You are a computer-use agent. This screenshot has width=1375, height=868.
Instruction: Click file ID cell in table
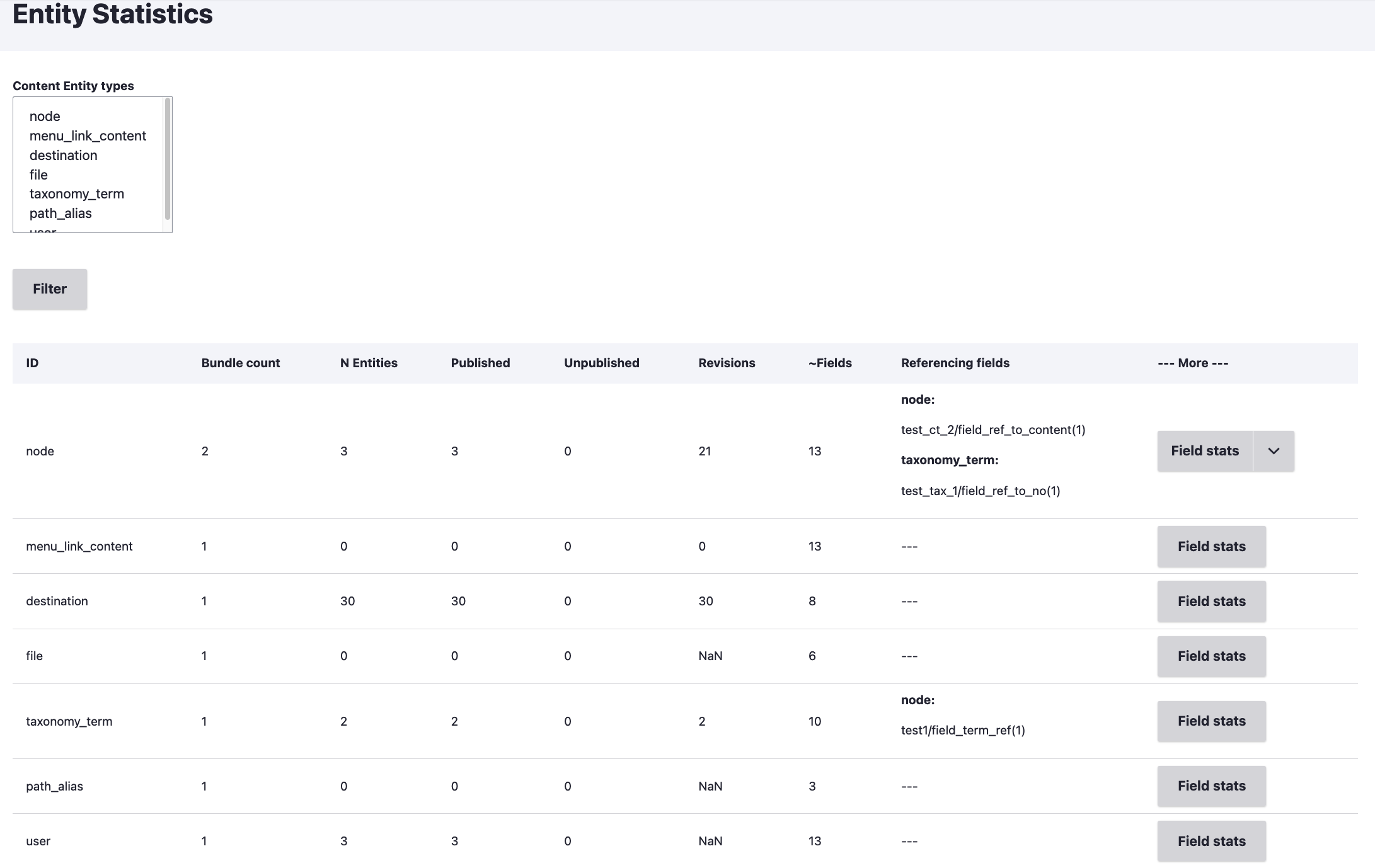(x=34, y=656)
